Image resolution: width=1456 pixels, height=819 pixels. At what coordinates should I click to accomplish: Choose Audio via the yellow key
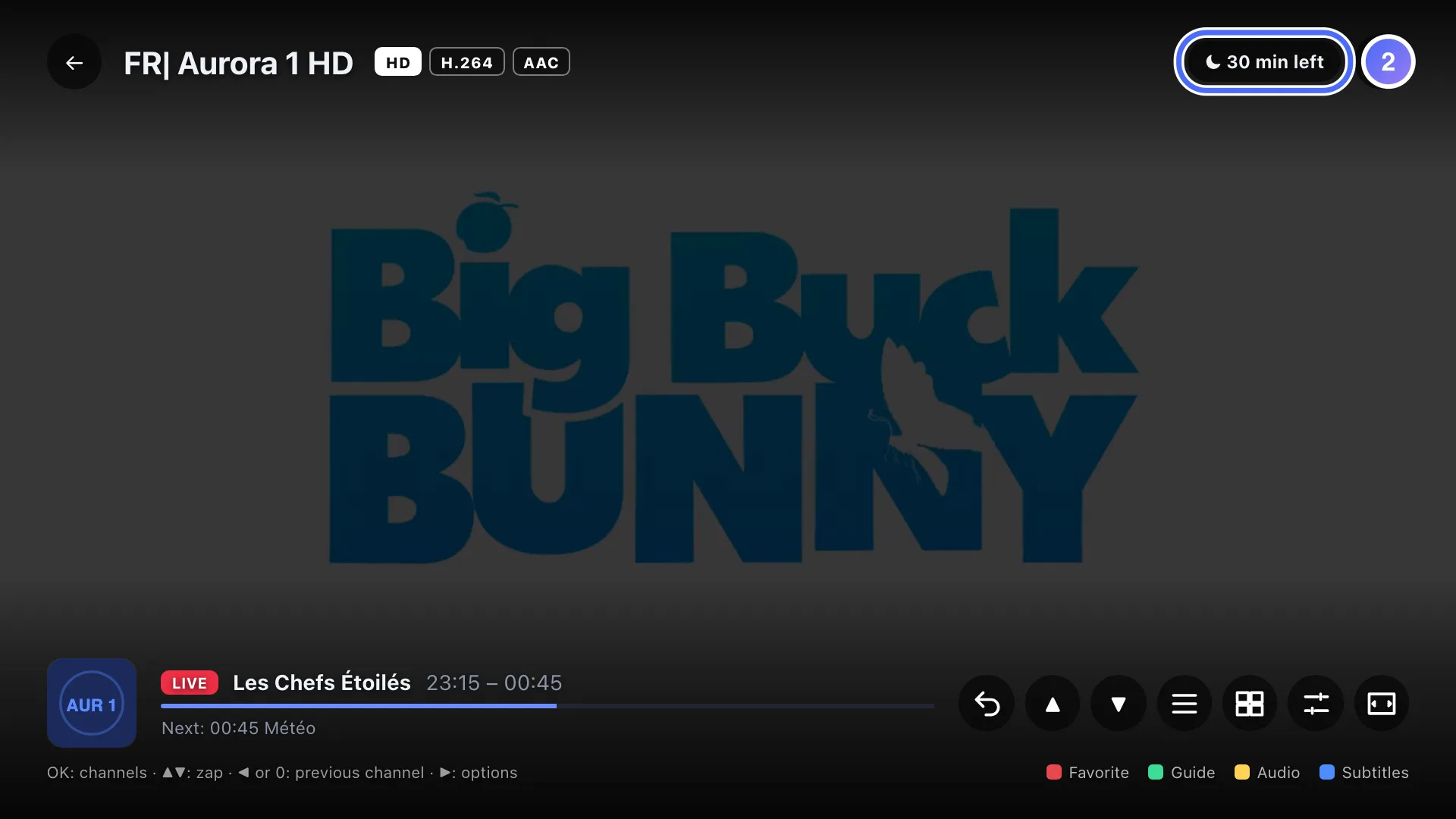[x=1267, y=773]
